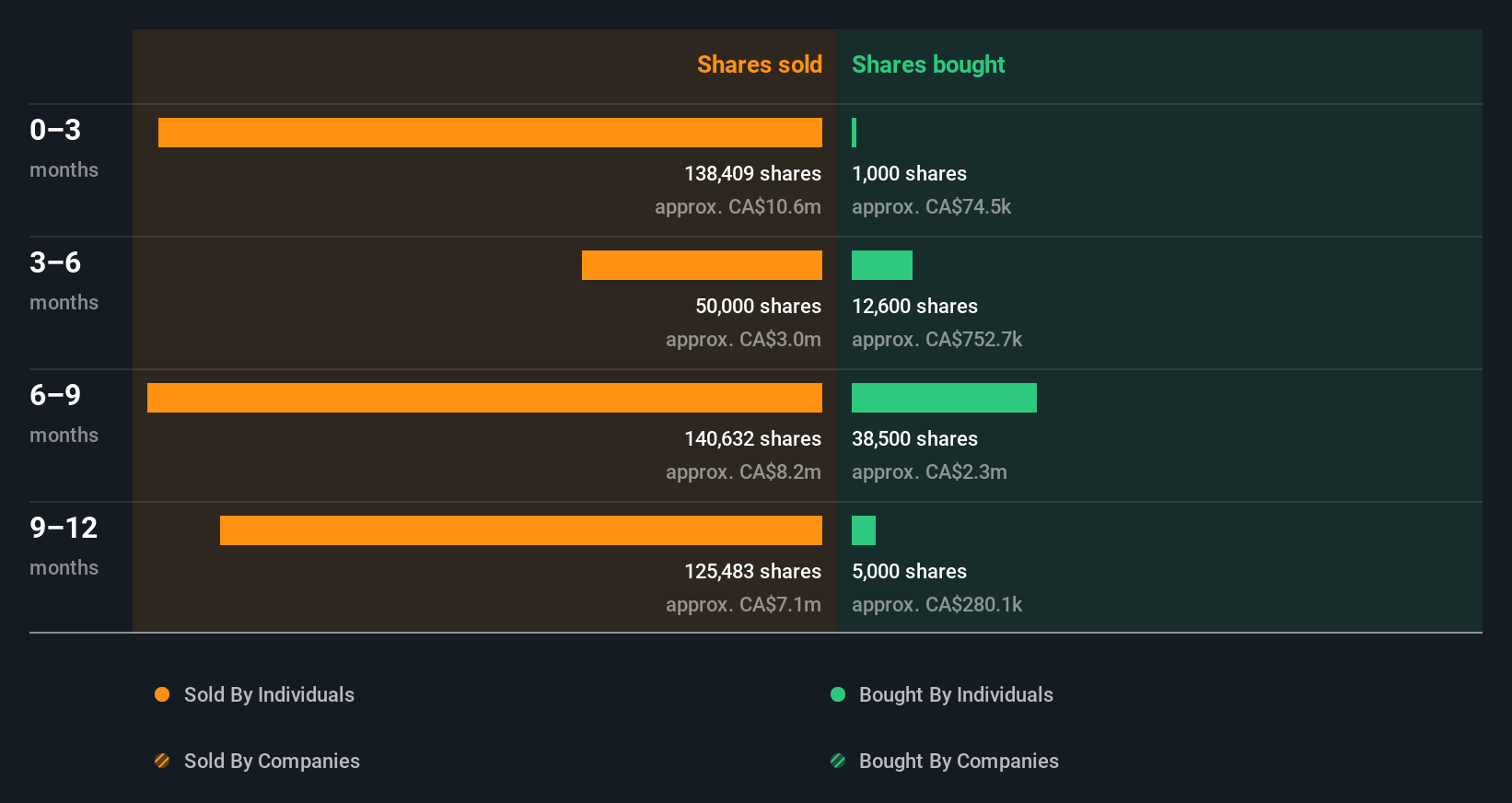This screenshot has height=803, width=1512.
Task: Click the 0–3 months green bought bar
Action: pos(855,133)
